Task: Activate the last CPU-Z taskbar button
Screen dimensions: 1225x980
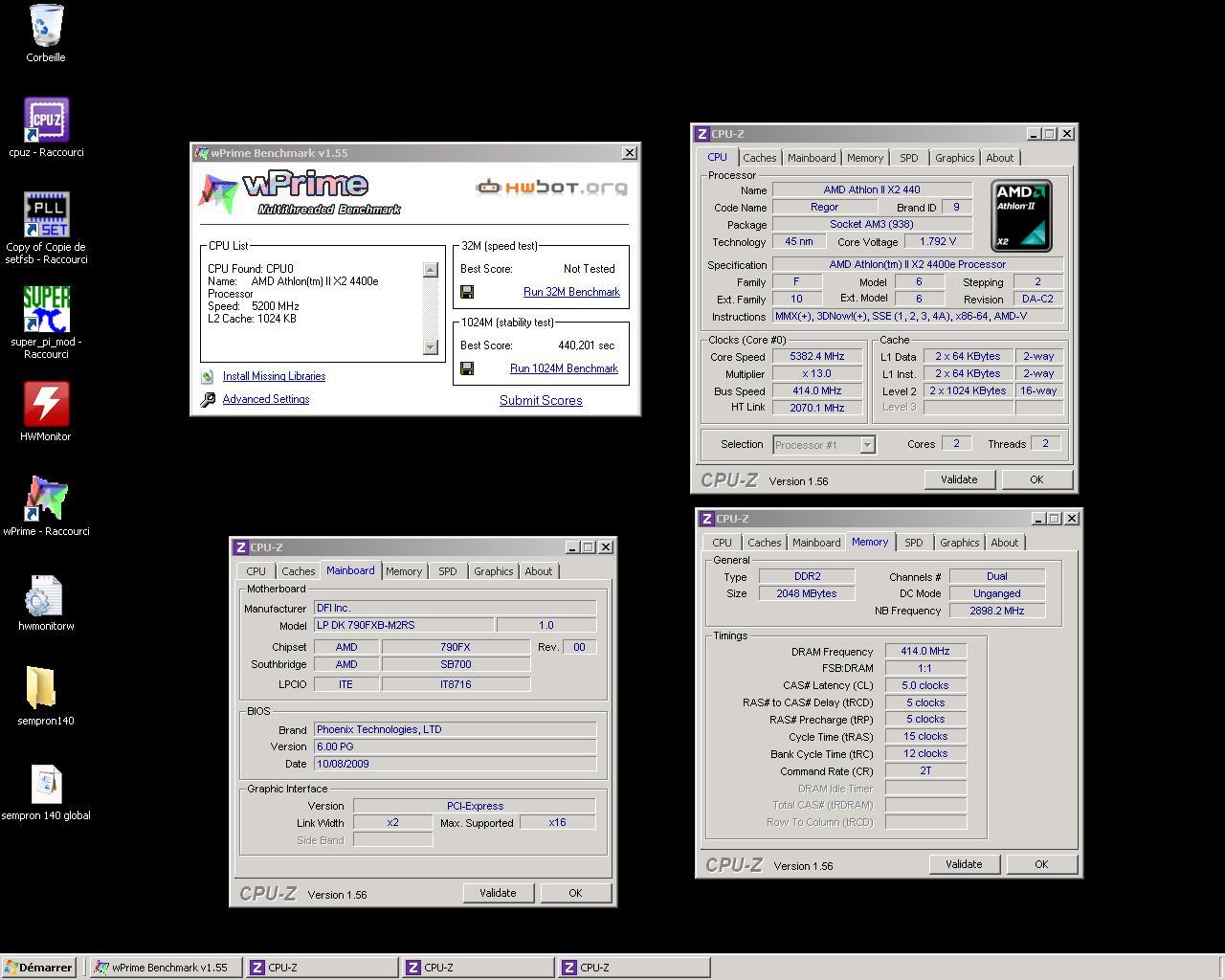Action: (x=635, y=968)
